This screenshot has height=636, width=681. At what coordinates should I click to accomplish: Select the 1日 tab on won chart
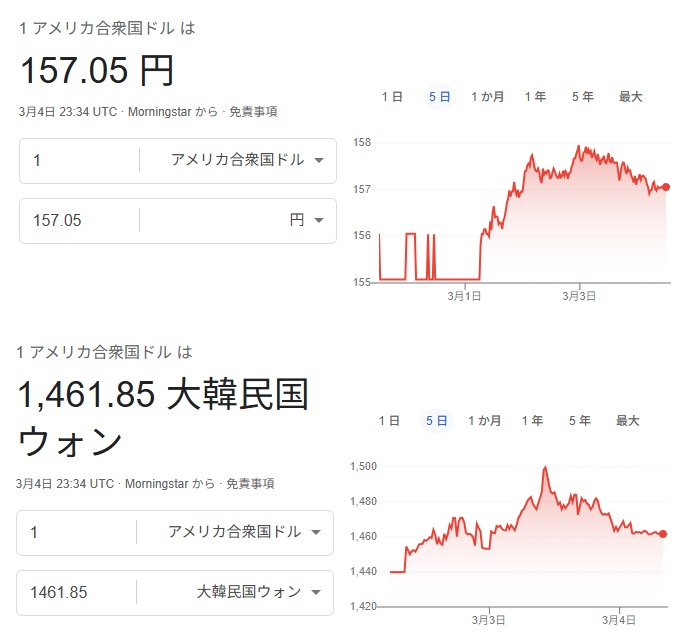point(389,421)
